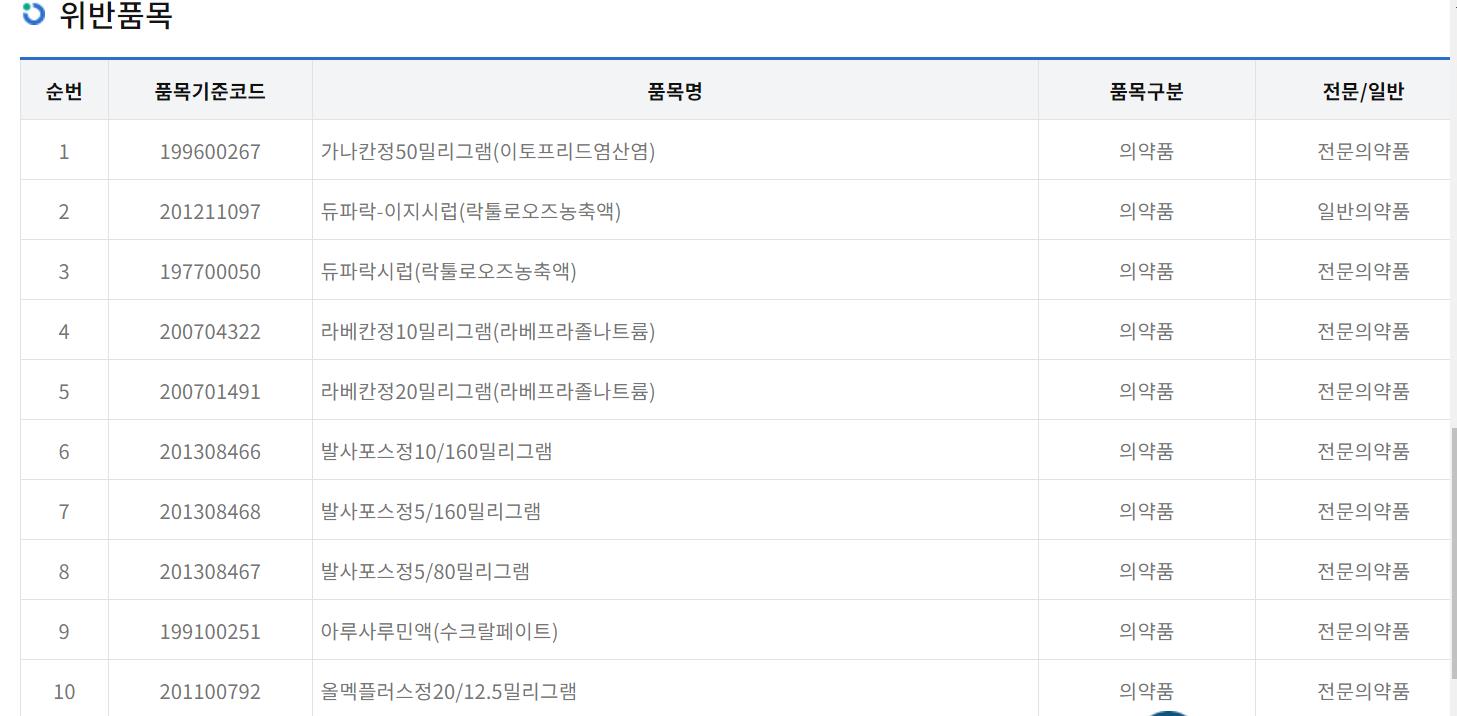Click product 발사포스정10/160밀리그램
The width and height of the screenshot is (1457, 716).
436,452
